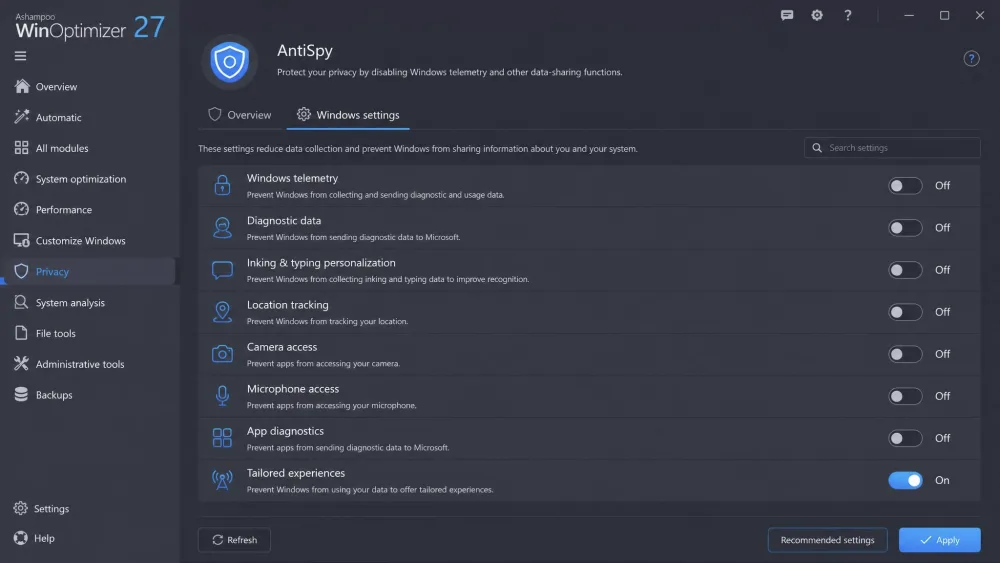Click the Tailored experiences title text

coord(296,473)
